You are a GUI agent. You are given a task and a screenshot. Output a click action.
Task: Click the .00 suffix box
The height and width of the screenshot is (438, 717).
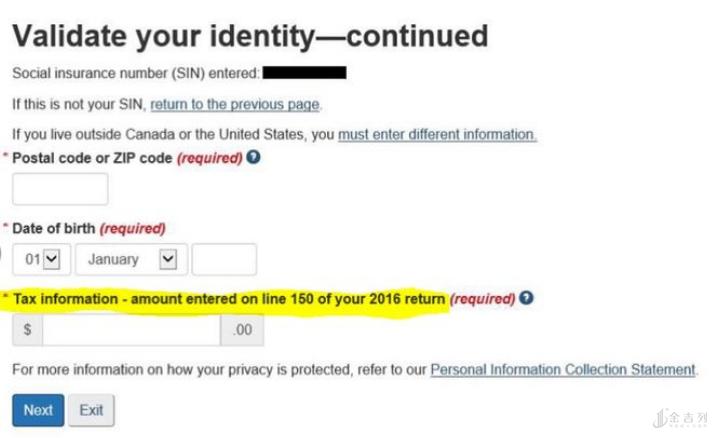tap(242, 330)
